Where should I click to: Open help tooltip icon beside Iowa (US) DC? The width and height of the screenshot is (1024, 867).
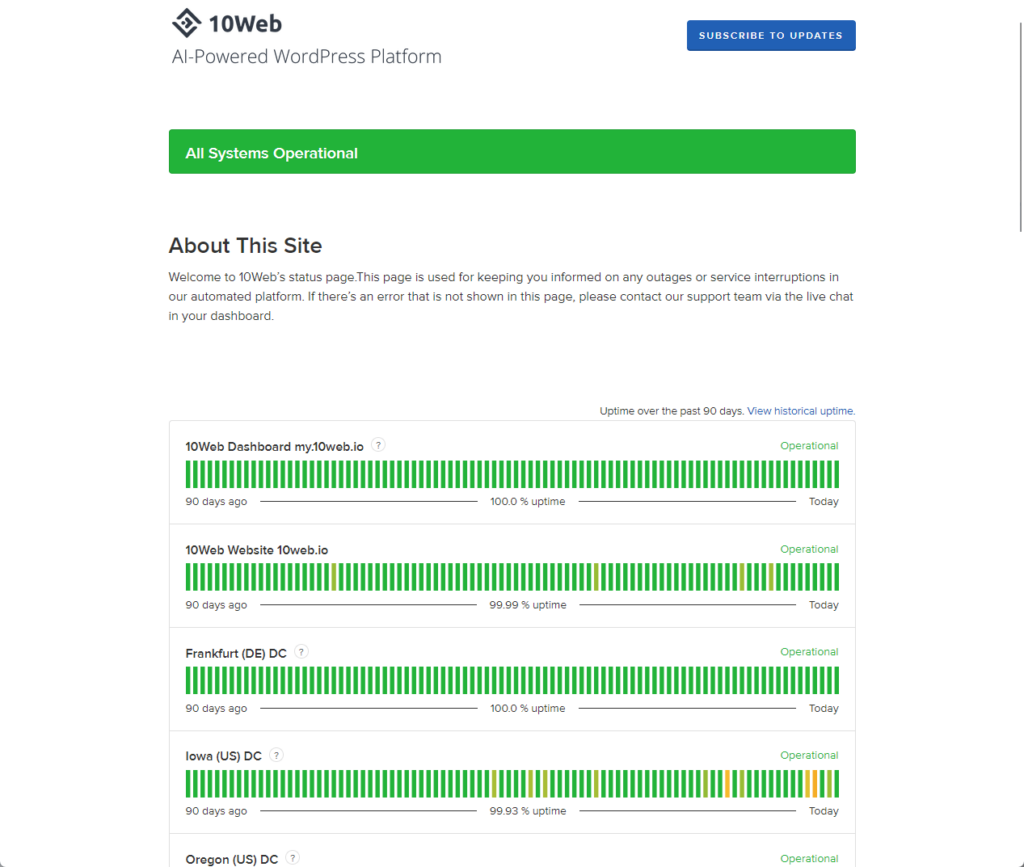(276, 755)
